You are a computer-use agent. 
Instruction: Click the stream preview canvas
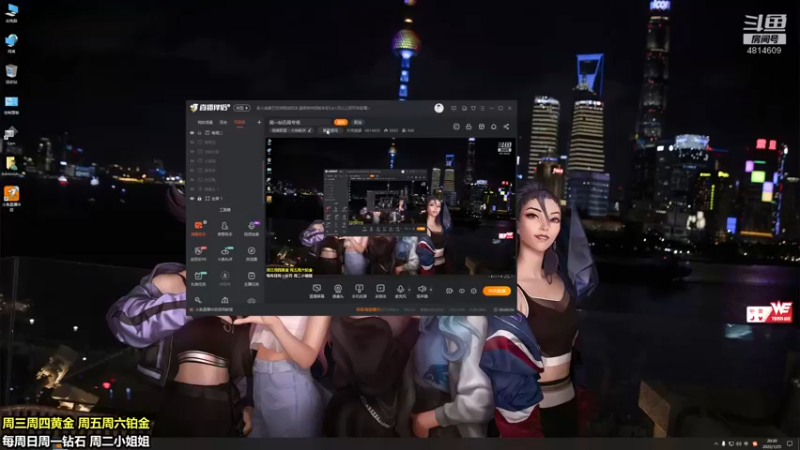tap(390, 207)
